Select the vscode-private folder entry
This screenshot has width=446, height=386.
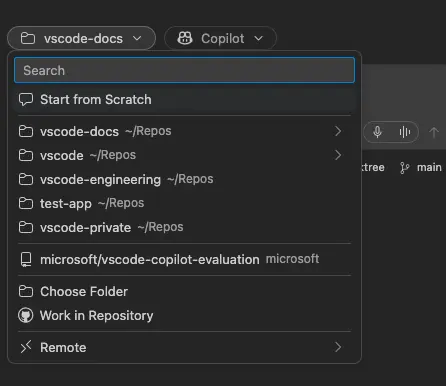(184, 227)
